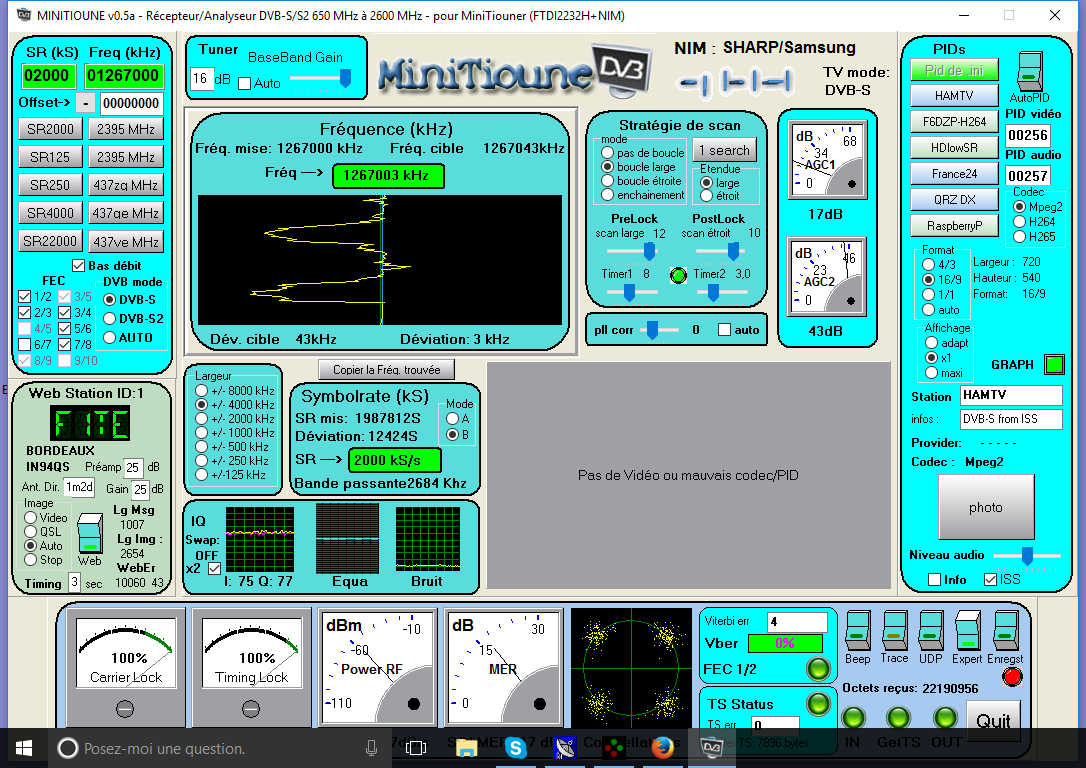
Task: Click the TS Status green LED
Action: click(818, 704)
